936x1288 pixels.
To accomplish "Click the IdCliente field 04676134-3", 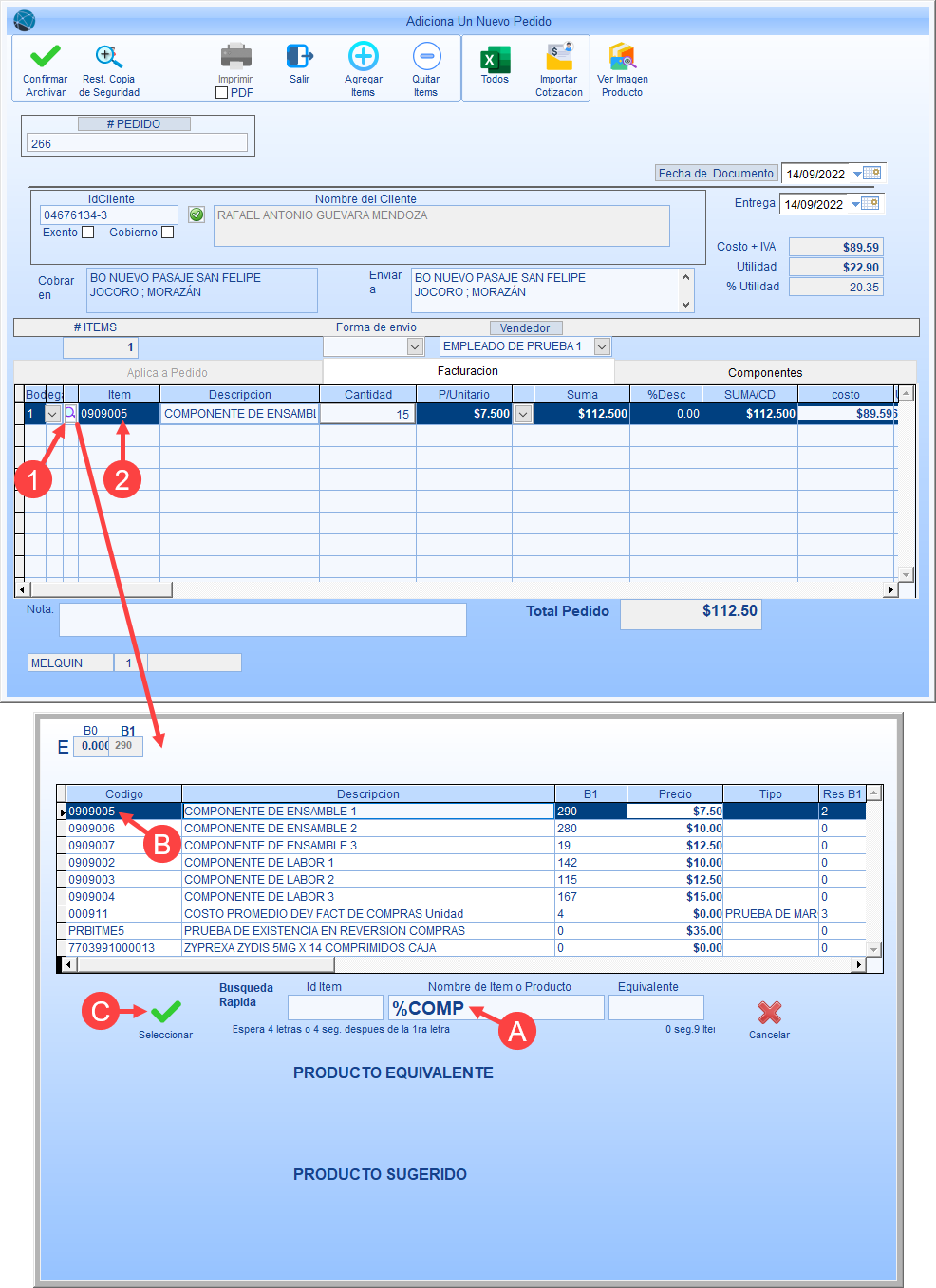I will 108,215.
